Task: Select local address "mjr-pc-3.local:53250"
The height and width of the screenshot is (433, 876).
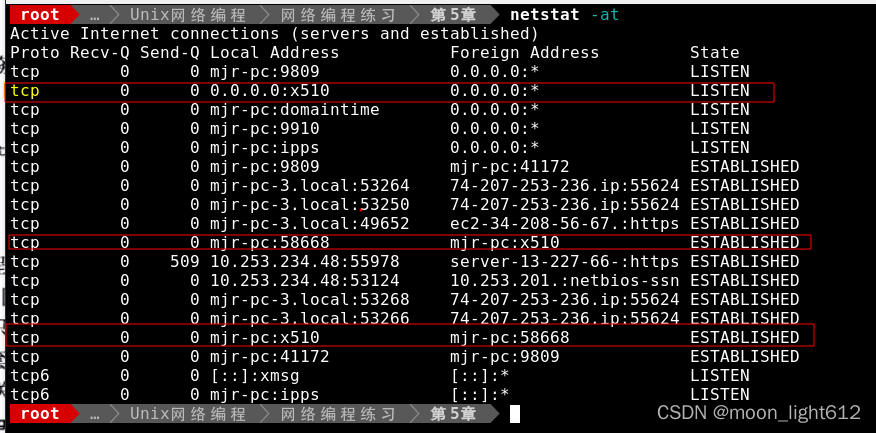Action: (310, 204)
